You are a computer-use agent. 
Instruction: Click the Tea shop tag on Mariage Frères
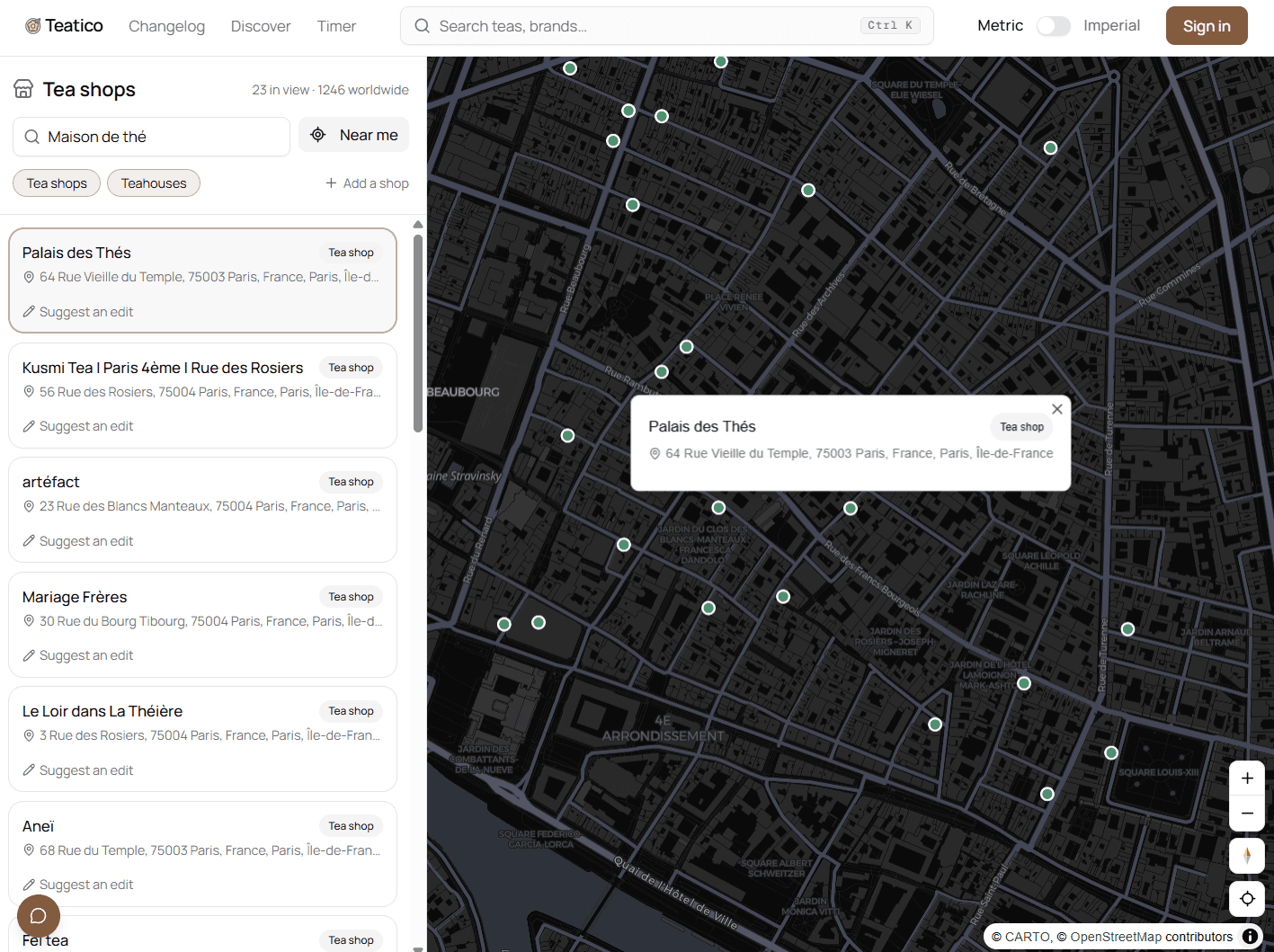[351, 597]
